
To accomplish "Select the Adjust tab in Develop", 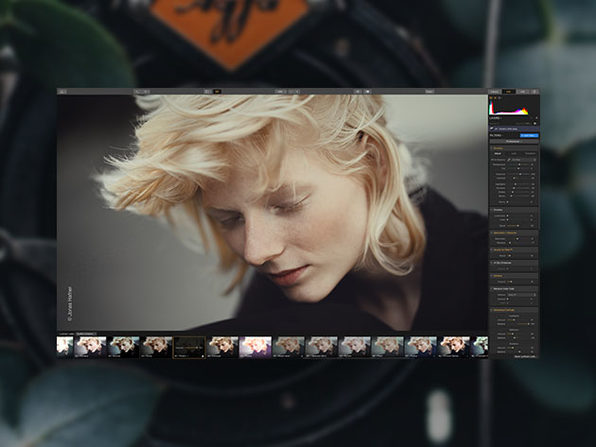I will [498, 154].
